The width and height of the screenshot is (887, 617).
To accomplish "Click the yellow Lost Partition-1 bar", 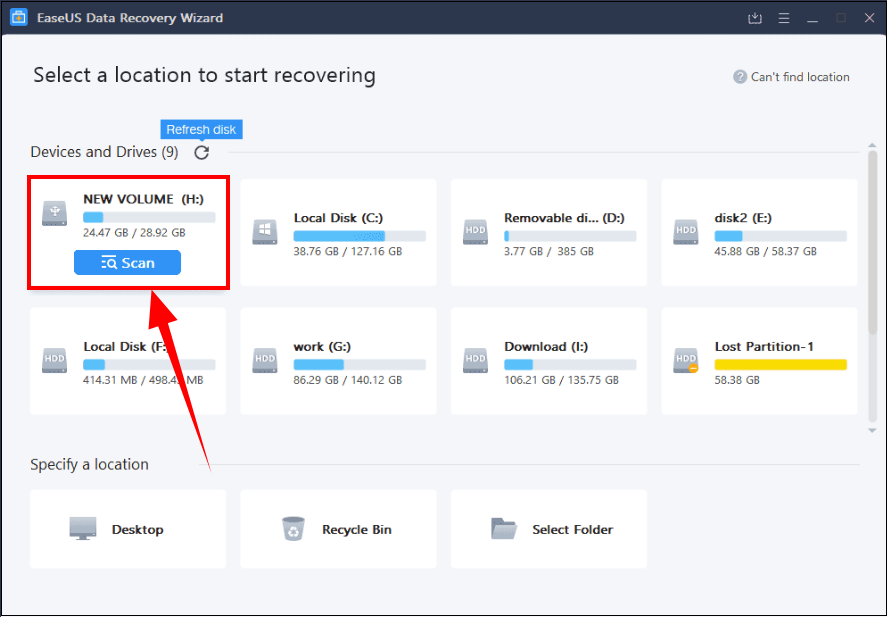I will pyautogui.click(x=781, y=364).
